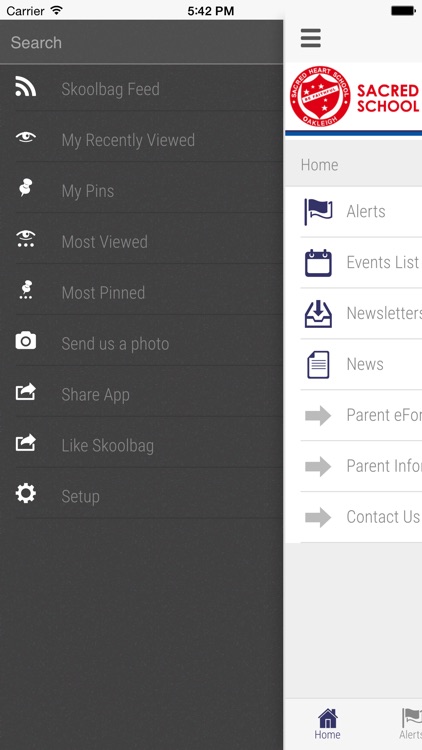Choose Share App option

(142, 395)
